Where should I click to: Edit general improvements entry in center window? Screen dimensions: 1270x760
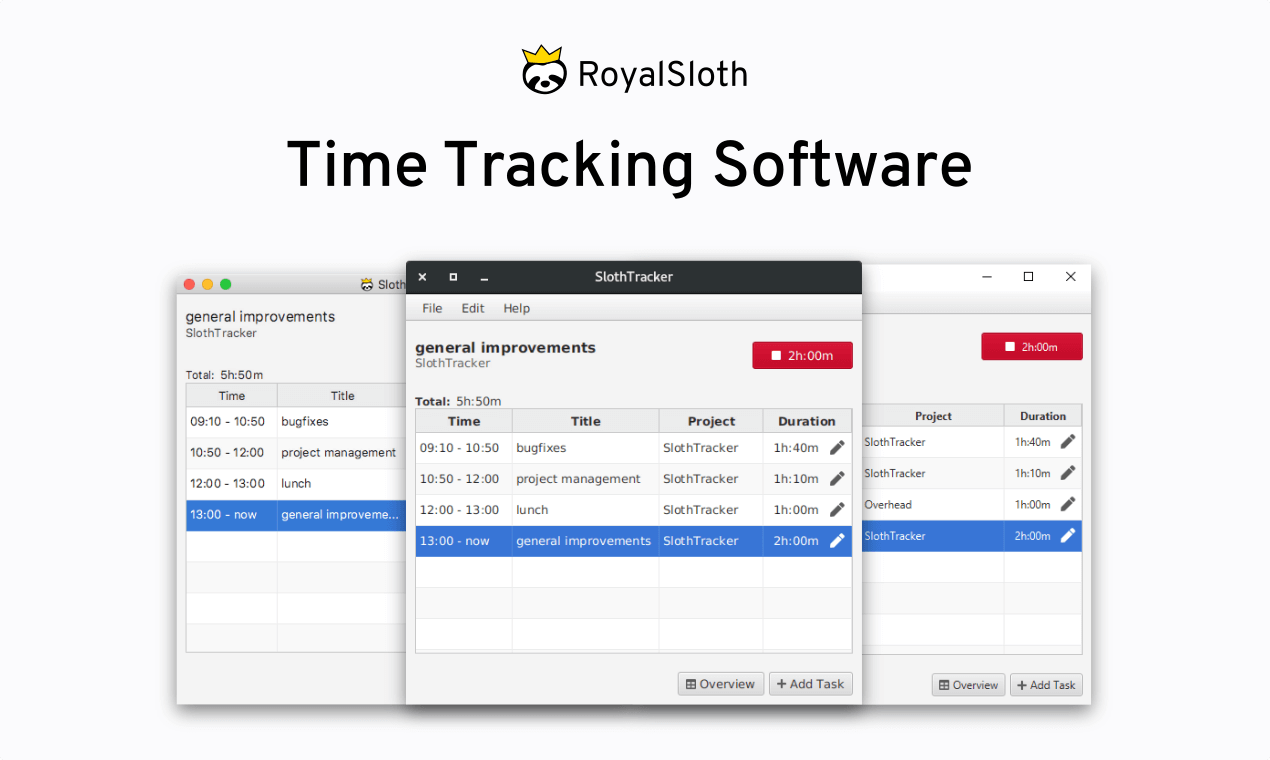point(837,541)
